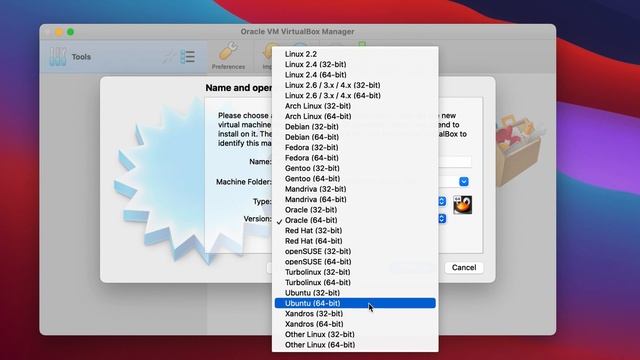Select Gentoo (32-bit) option
Image resolution: width=640 pixels, height=360 pixels.
355,168
